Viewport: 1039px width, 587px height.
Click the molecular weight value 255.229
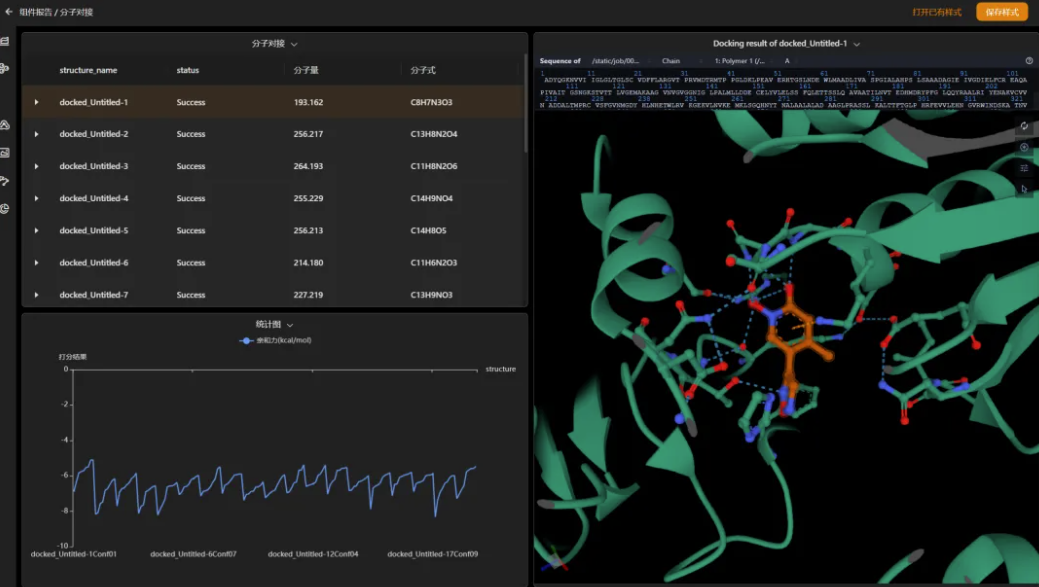(x=308, y=198)
